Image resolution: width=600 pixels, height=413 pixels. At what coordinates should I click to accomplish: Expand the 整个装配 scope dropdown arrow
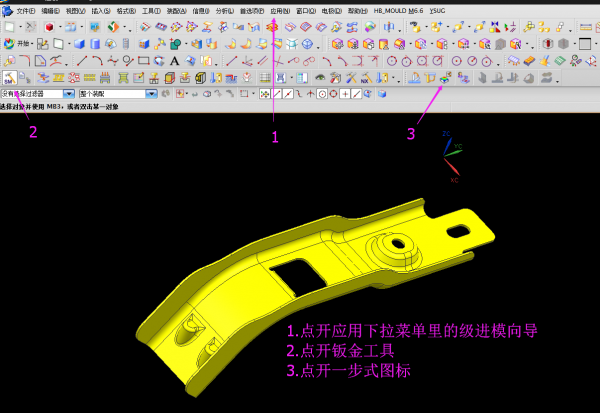152,94
